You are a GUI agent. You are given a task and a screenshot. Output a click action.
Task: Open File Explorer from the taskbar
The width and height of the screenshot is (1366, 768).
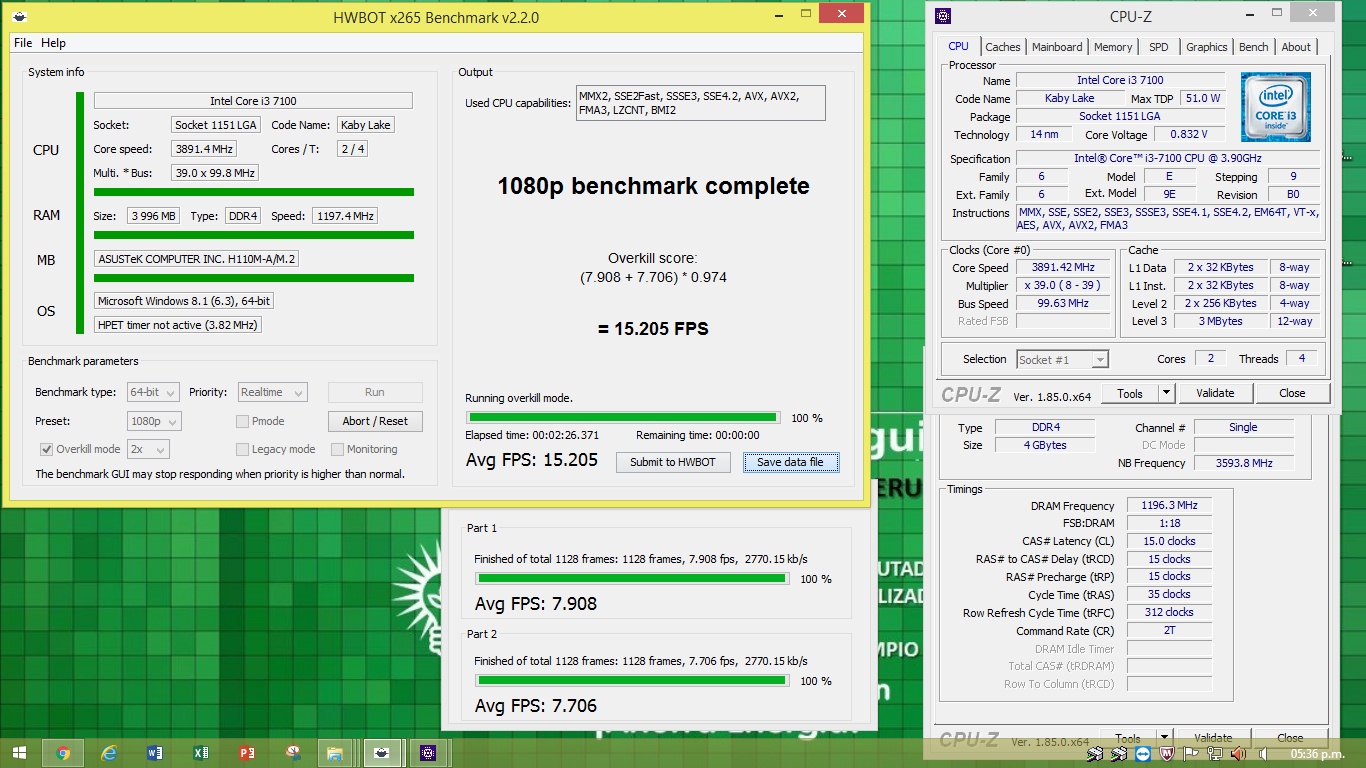[x=335, y=753]
